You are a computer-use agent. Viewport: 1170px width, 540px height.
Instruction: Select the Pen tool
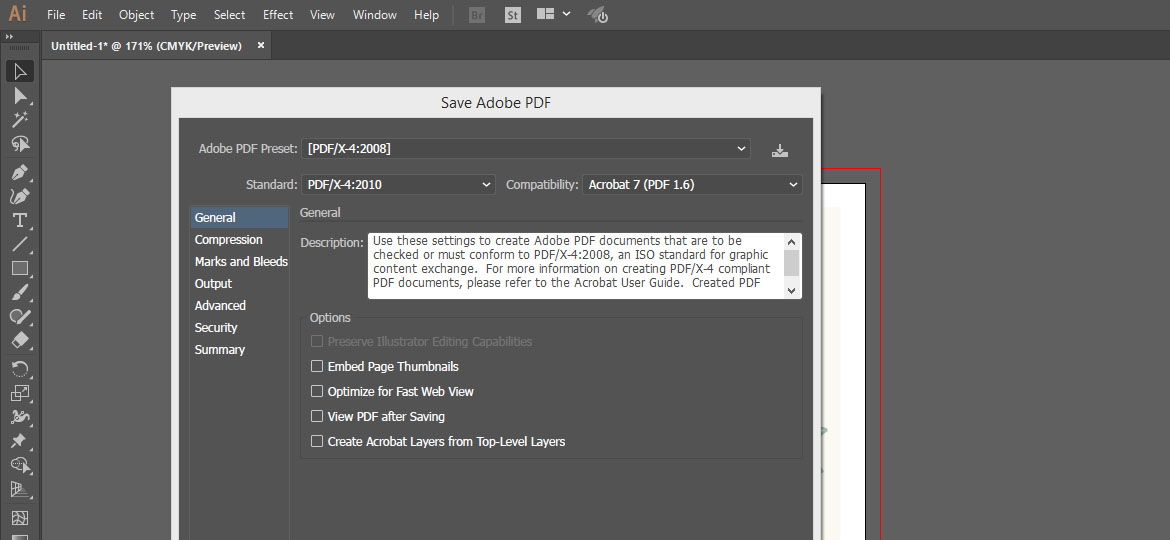(20, 173)
